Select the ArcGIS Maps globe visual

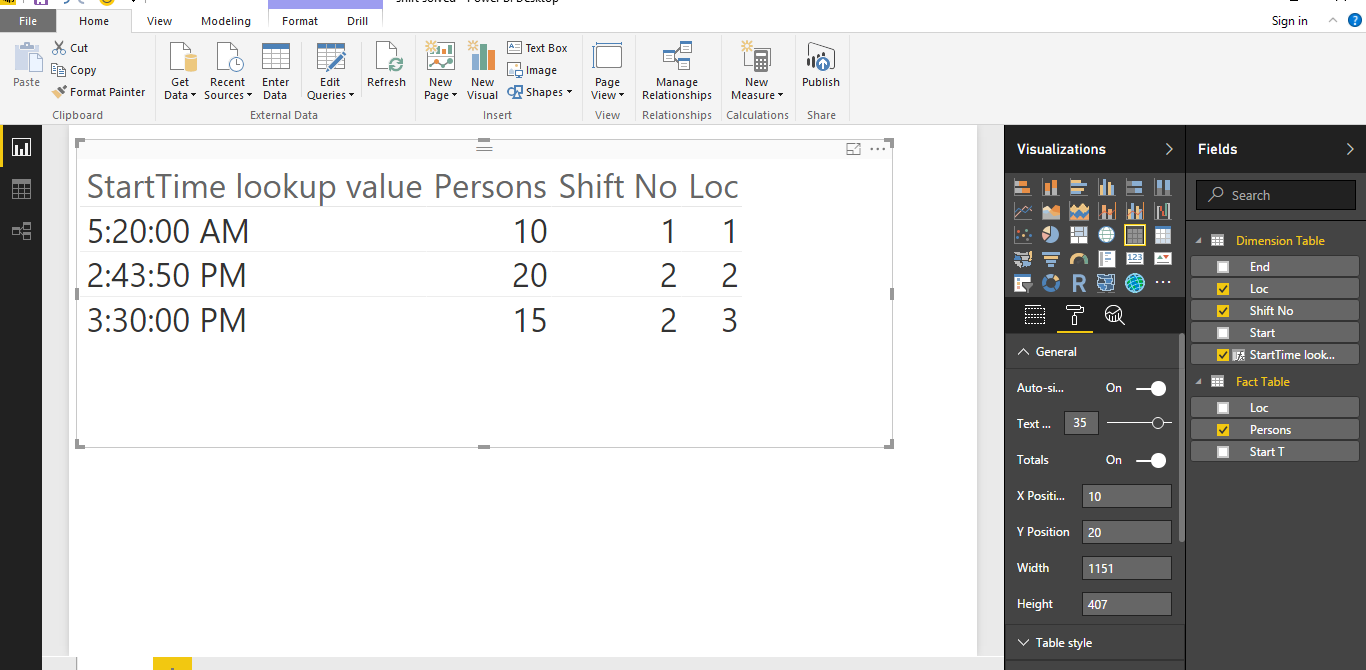(x=1134, y=283)
